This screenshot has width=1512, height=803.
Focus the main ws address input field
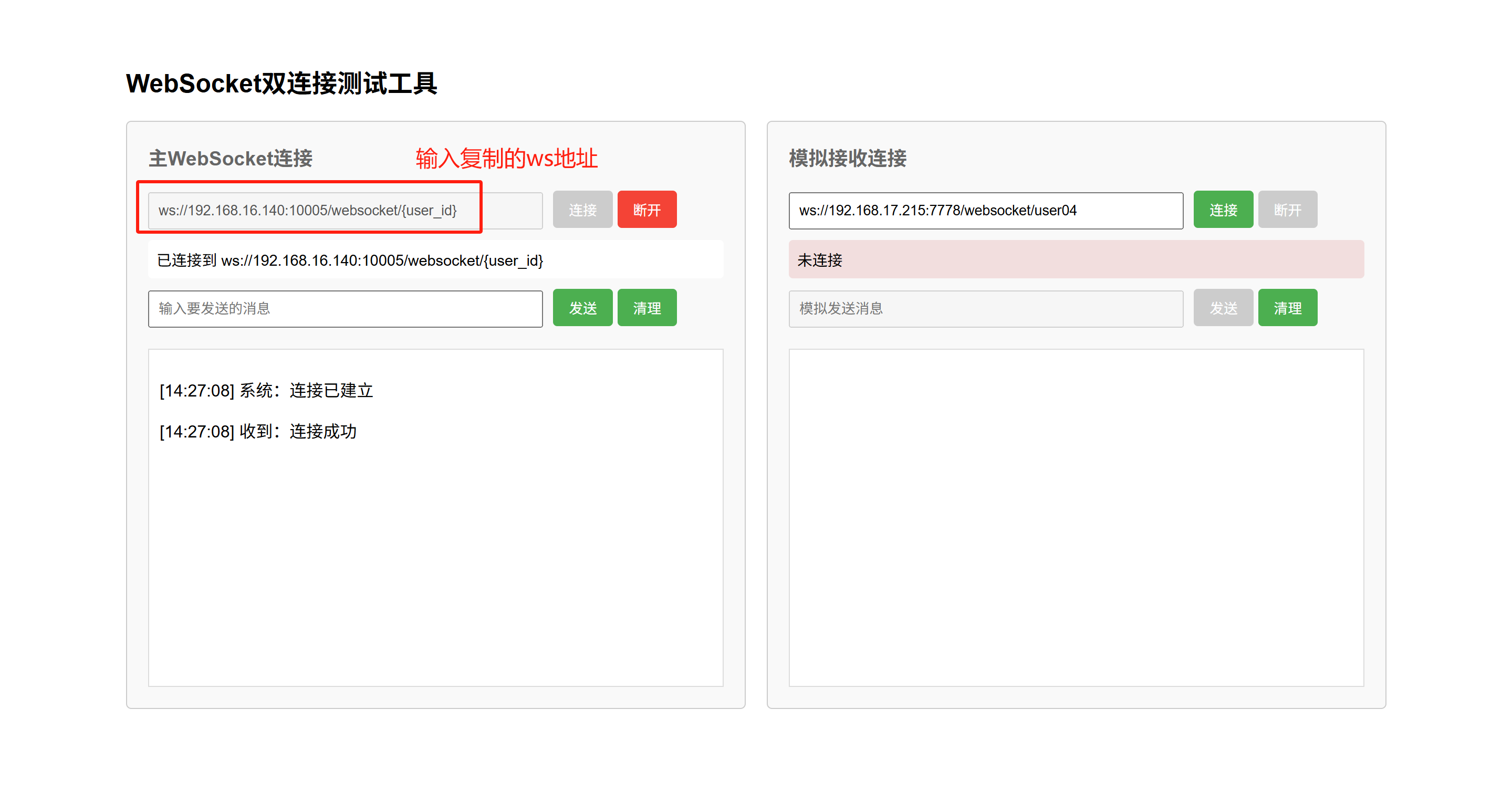click(345, 210)
